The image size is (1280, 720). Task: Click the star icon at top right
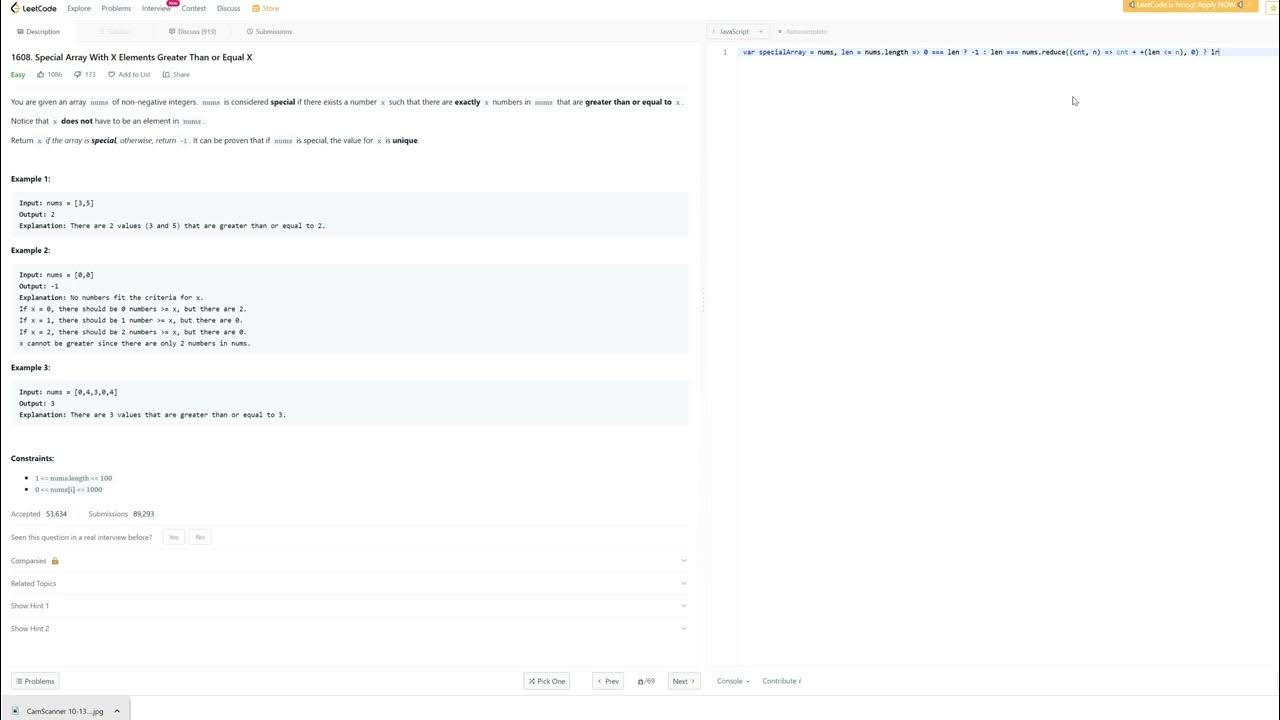1273,8
